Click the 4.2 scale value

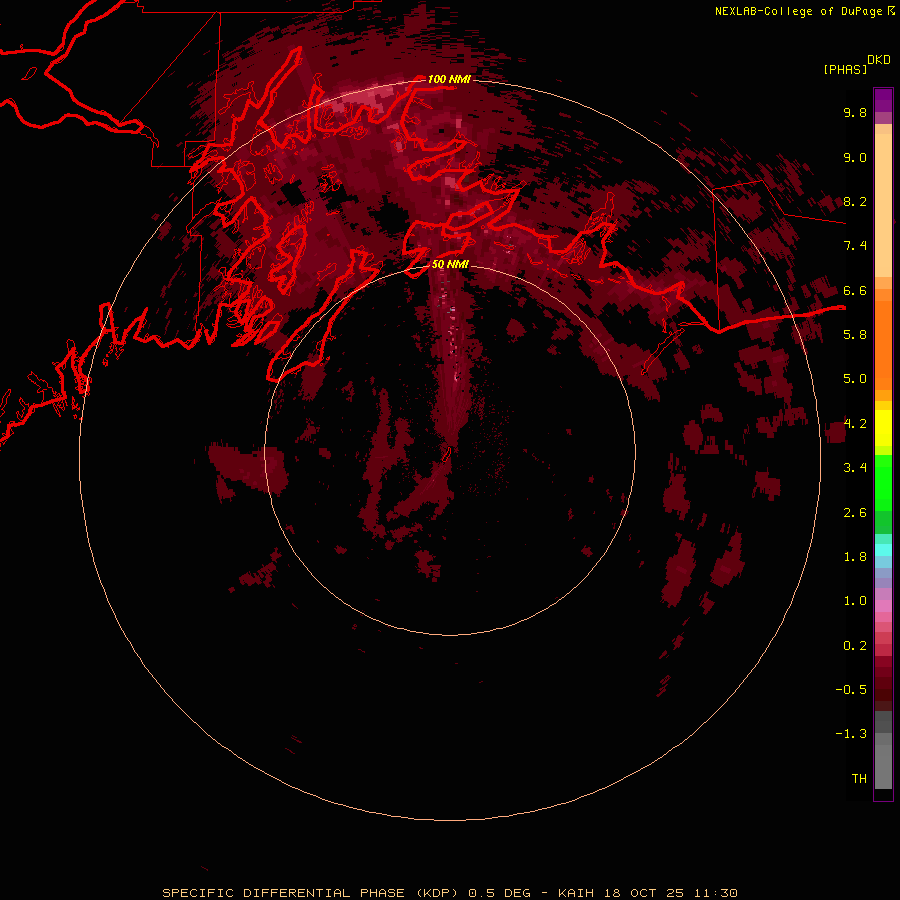[855, 424]
